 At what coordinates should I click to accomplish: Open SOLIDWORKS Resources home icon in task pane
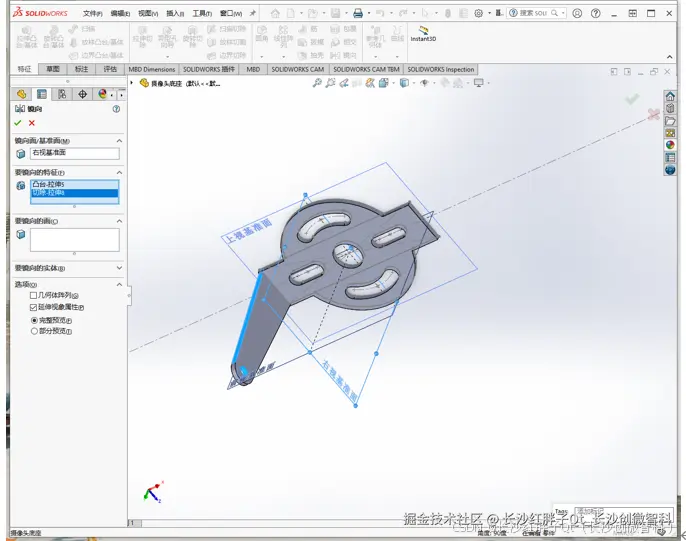[670, 96]
